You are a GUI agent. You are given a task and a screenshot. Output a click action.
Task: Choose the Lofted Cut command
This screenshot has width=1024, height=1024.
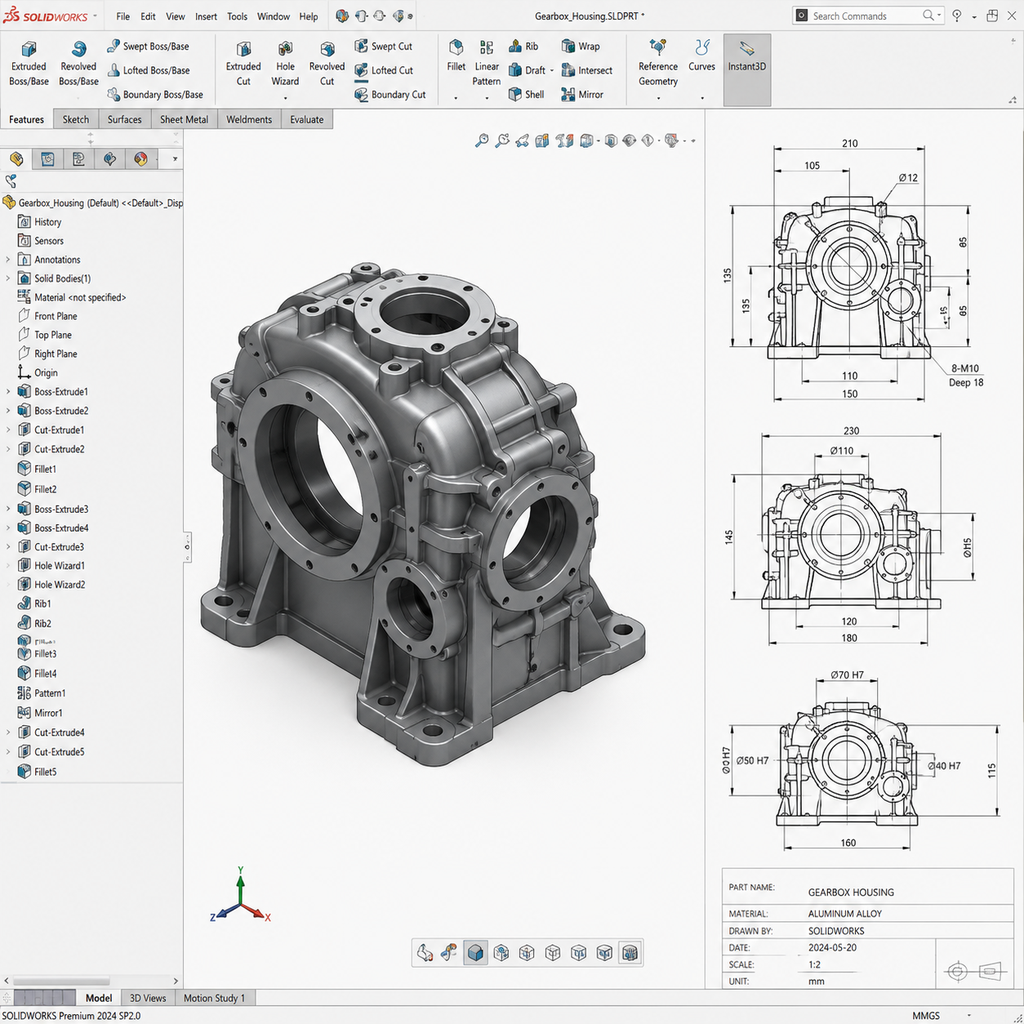click(x=383, y=70)
